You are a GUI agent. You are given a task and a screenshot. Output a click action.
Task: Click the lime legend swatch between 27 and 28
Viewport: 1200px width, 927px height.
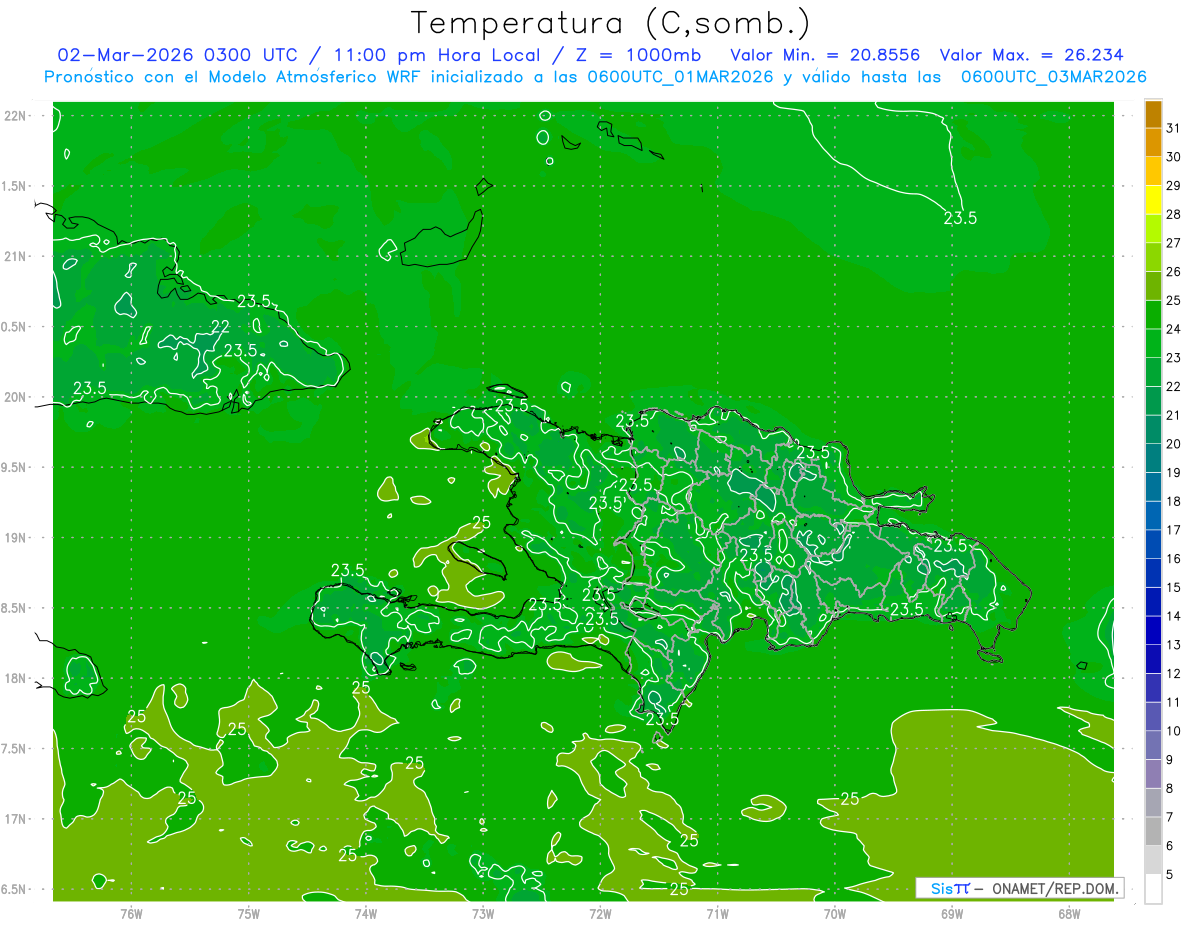[x=1153, y=229]
